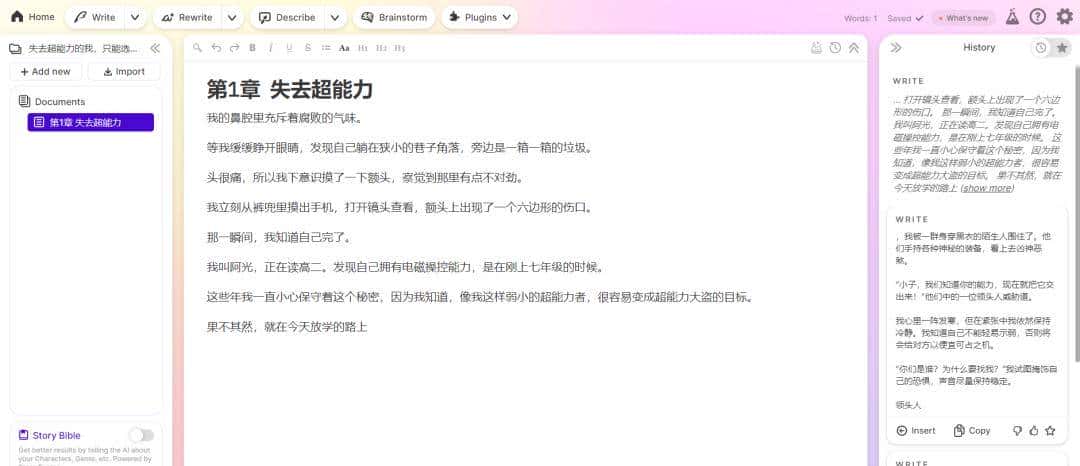Click show more in first history card
This screenshot has width=1080, height=466.
tap(988, 188)
